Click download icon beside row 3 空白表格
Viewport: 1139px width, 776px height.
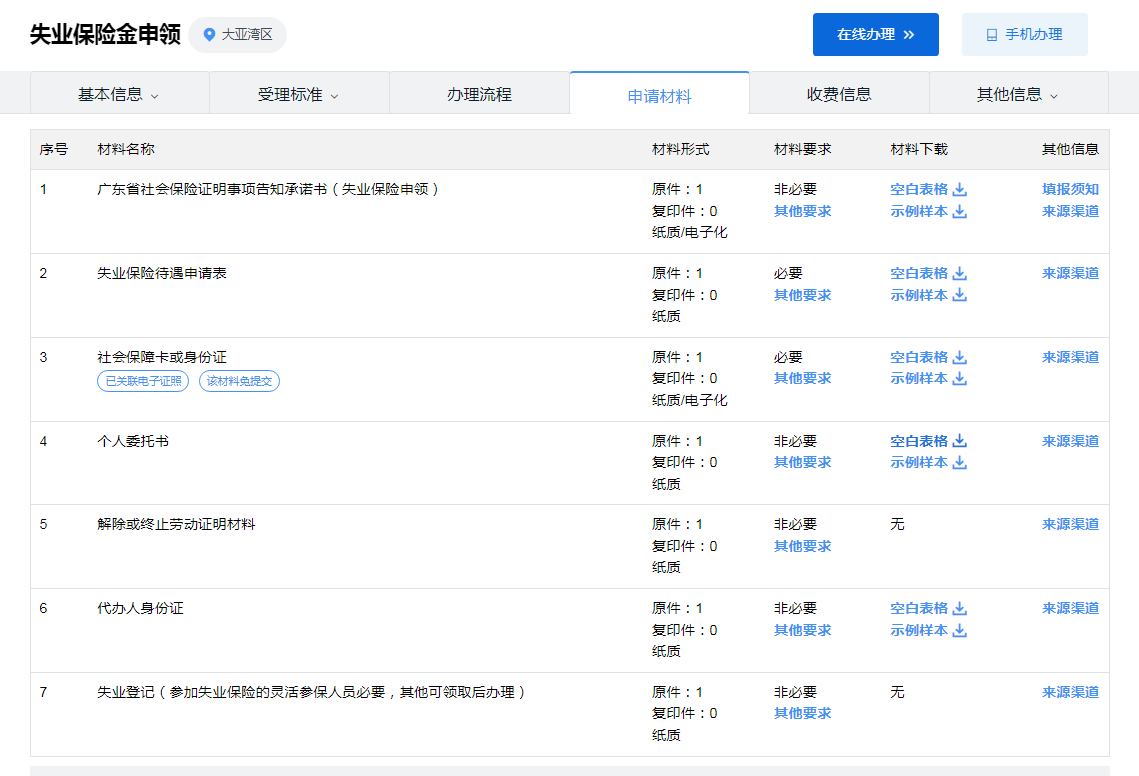point(960,357)
